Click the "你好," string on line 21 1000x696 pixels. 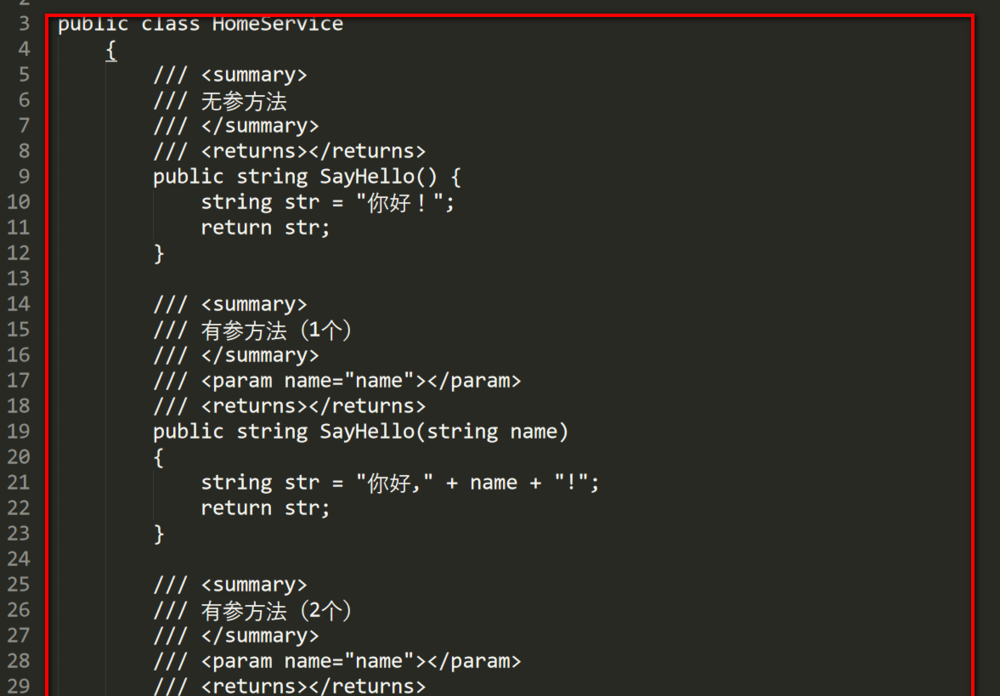(394, 483)
